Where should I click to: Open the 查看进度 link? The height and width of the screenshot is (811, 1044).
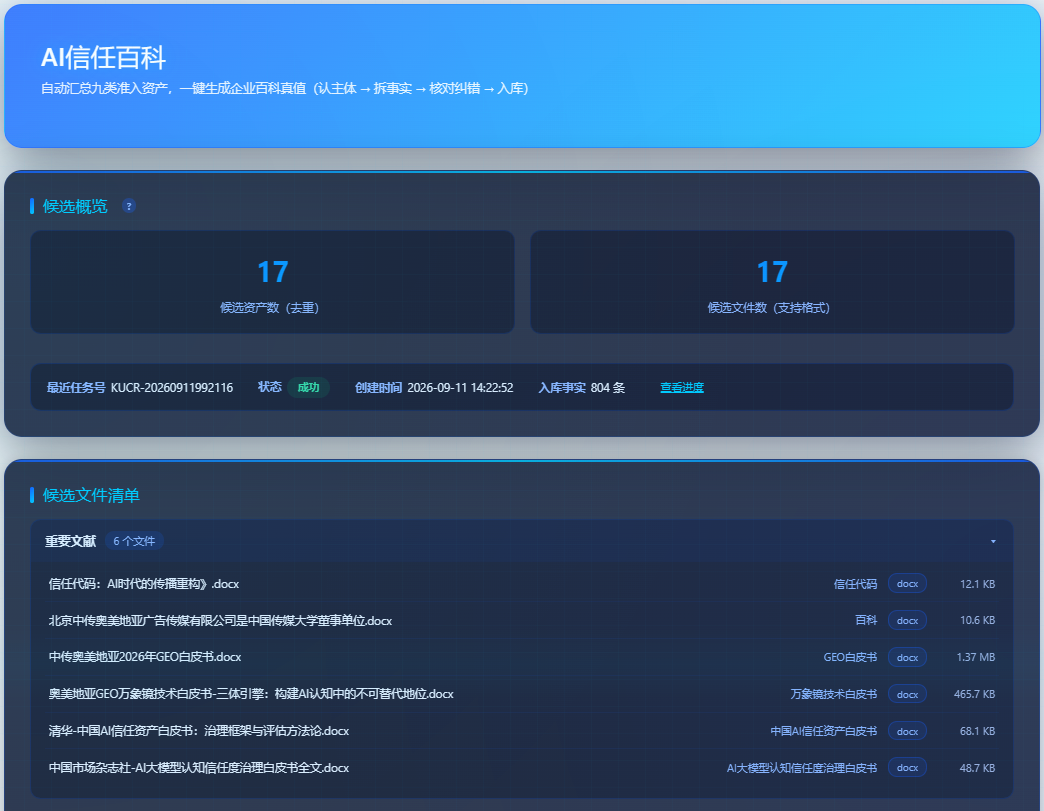pyautogui.click(x=682, y=388)
